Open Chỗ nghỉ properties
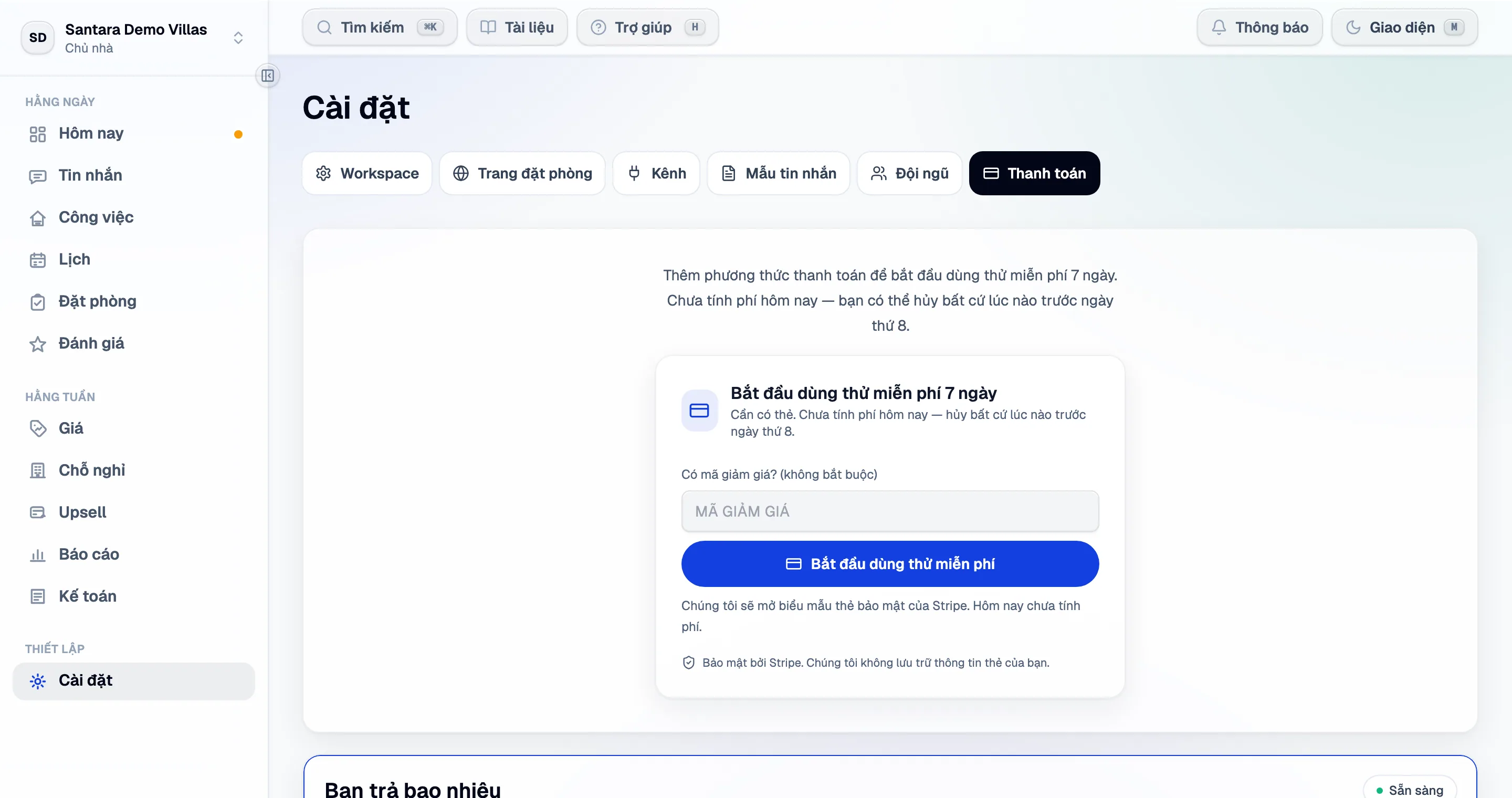 (134, 470)
